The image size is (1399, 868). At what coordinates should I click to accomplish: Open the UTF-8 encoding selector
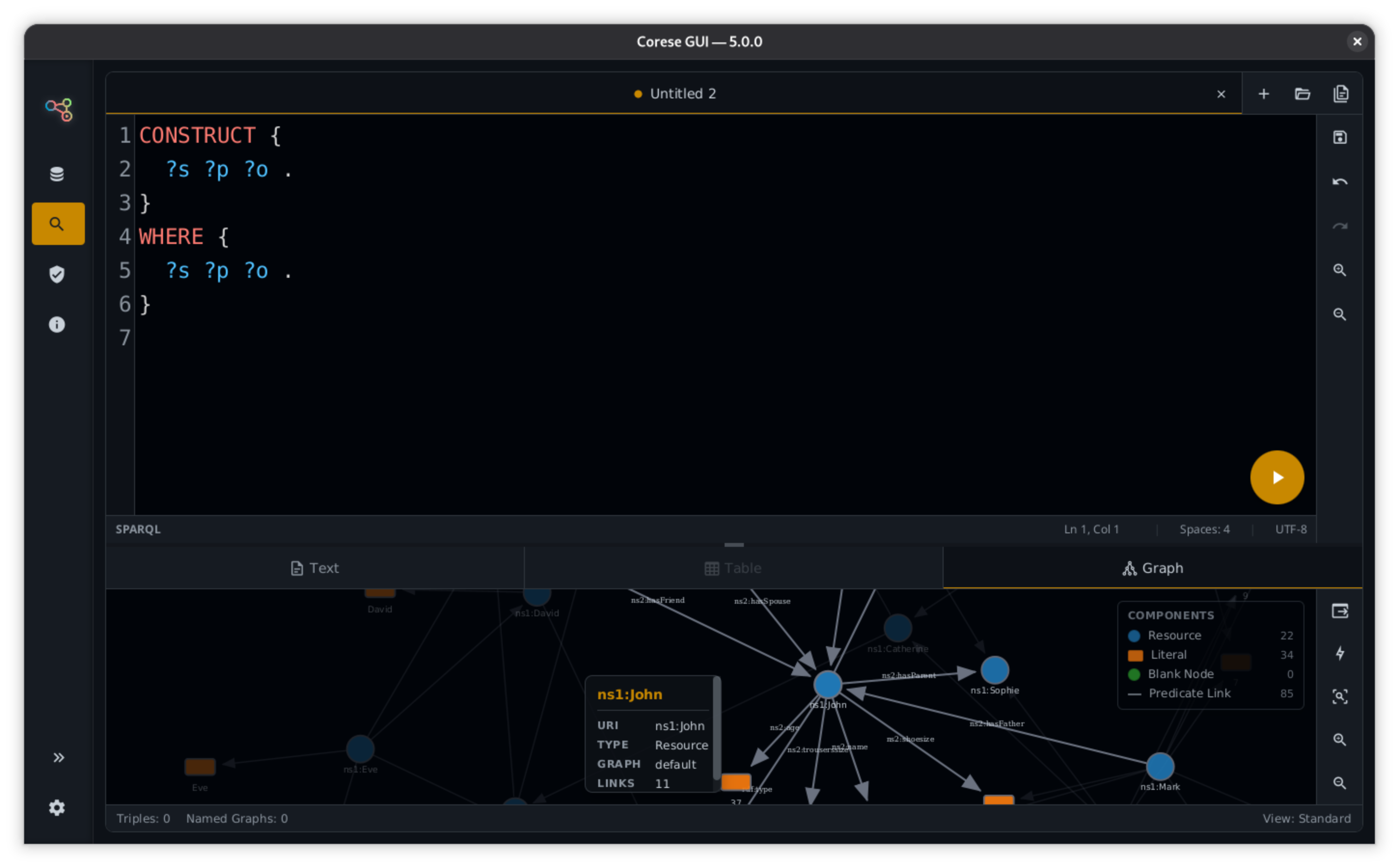(x=1290, y=529)
